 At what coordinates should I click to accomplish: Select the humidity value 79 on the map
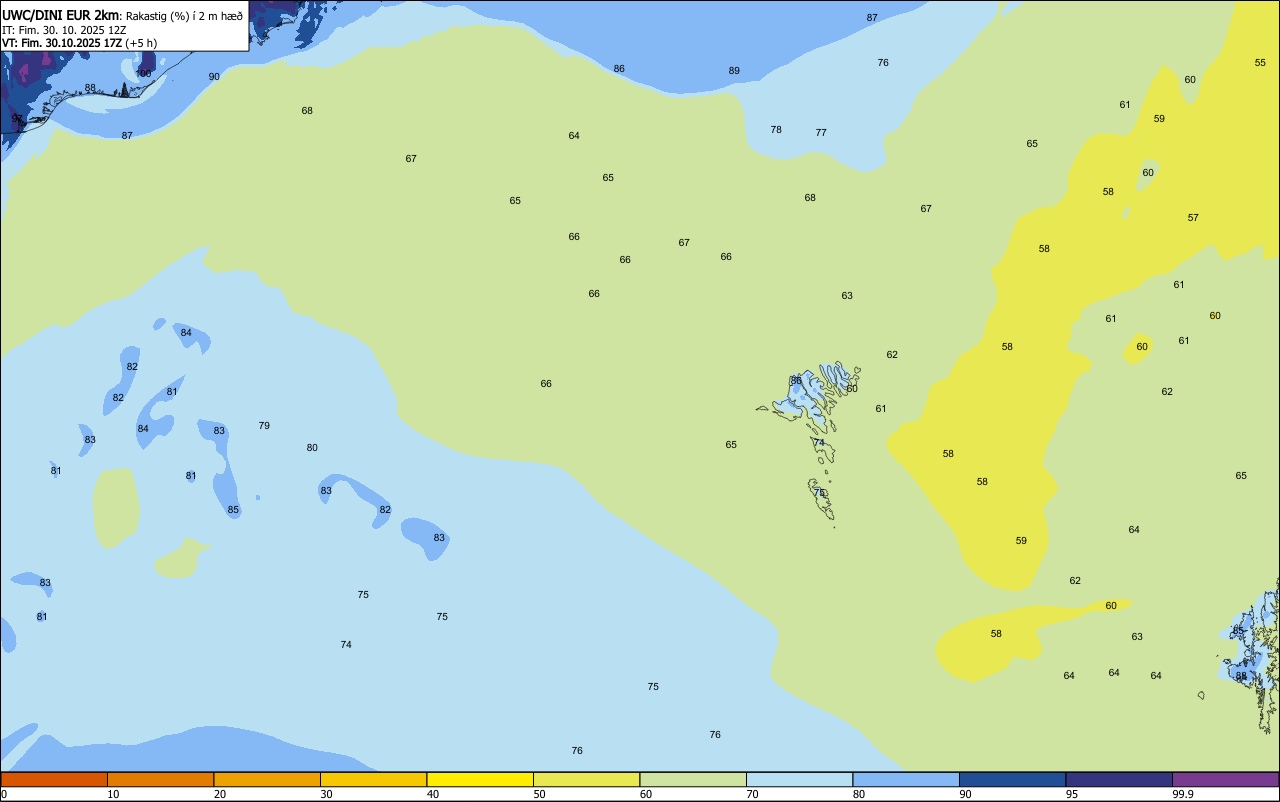click(264, 425)
